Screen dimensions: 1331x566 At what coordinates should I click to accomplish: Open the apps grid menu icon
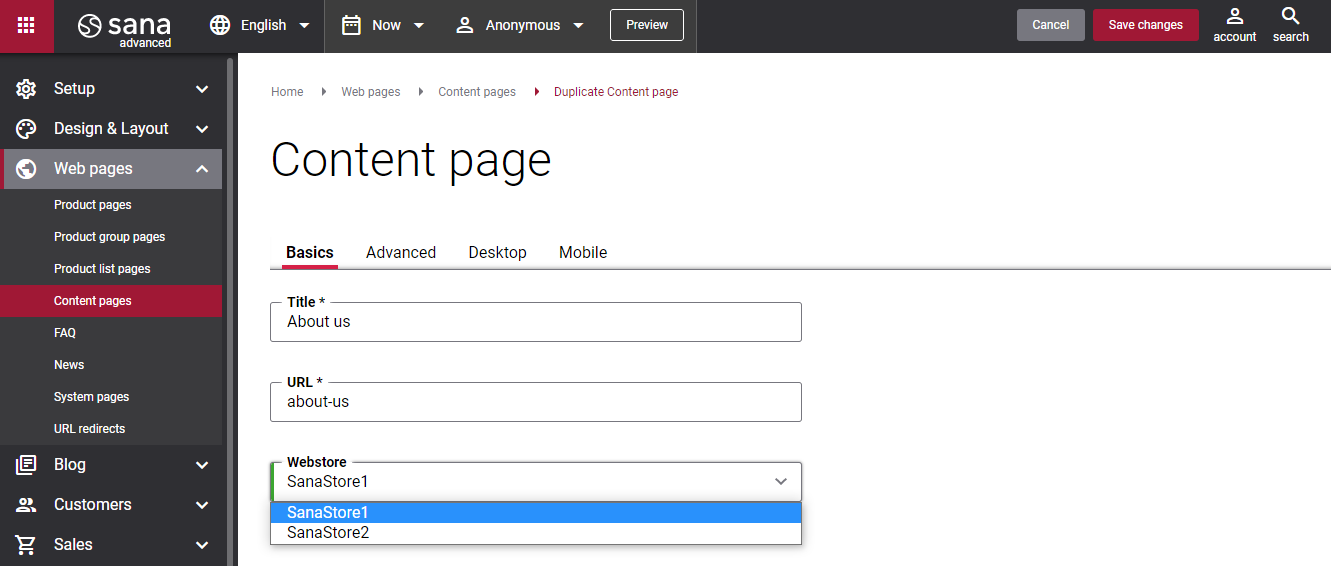(x=26, y=25)
